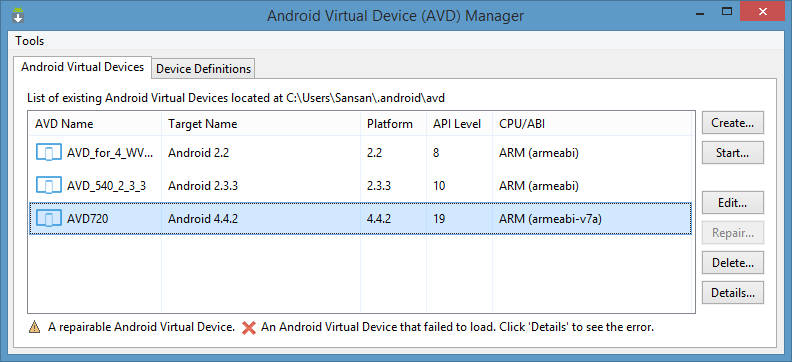The height and width of the screenshot is (362, 792).
Task: Click the Delete... button
Action: click(x=732, y=263)
